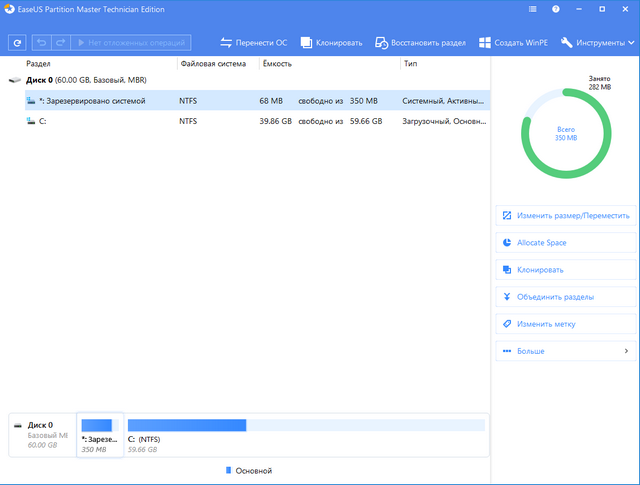640x485 pixels.
Task: Click Изменить размер/Переместить button
Action: [x=566, y=215]
